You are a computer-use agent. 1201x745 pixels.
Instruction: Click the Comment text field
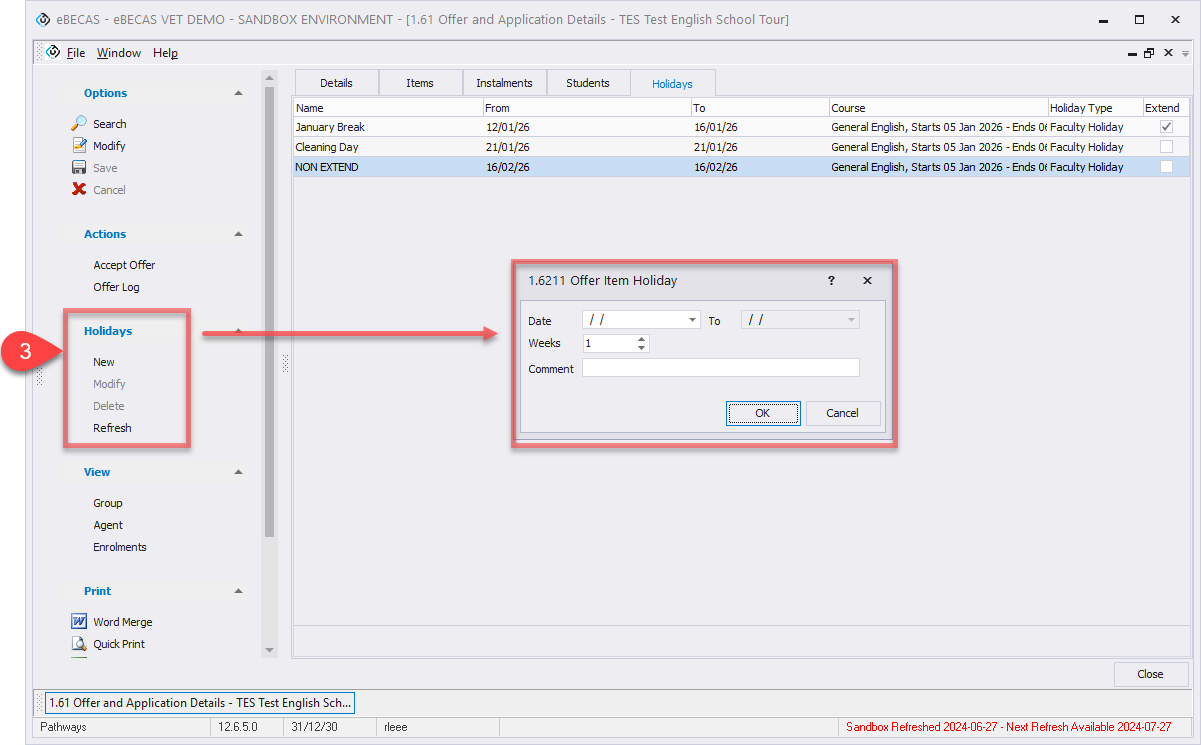point(720,368)
